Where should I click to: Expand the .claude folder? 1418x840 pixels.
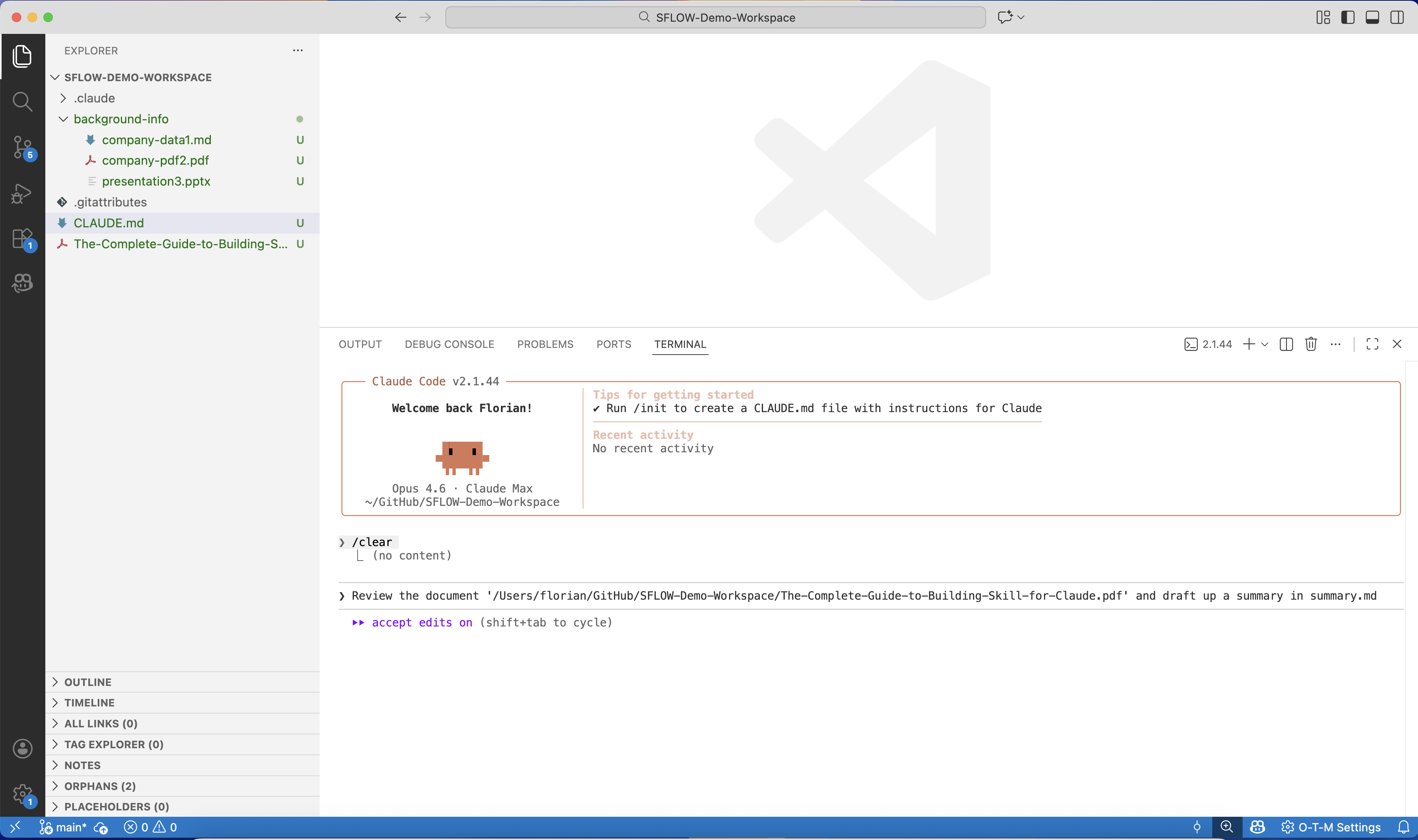pos(63,98)
